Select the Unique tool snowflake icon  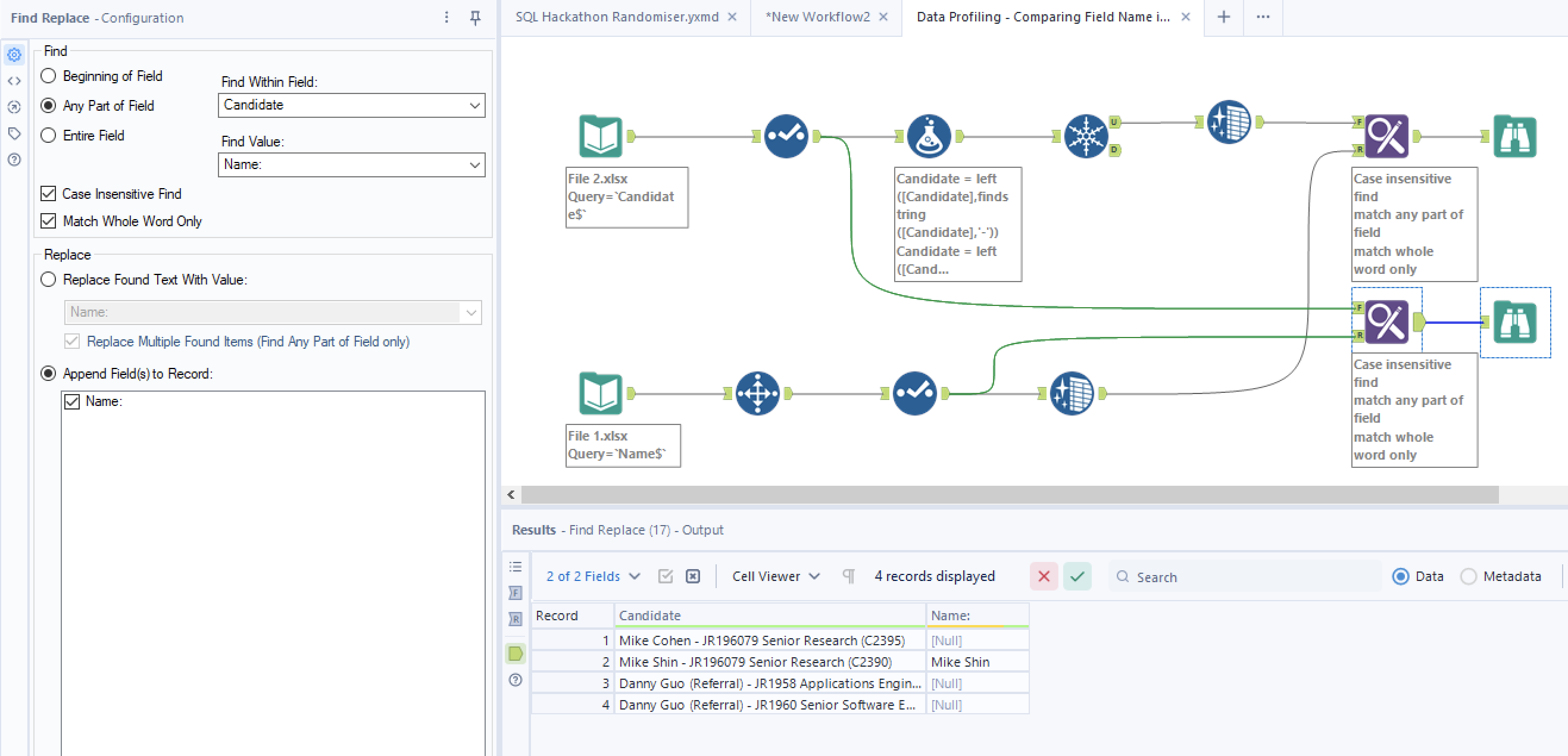click(1085, 136)
